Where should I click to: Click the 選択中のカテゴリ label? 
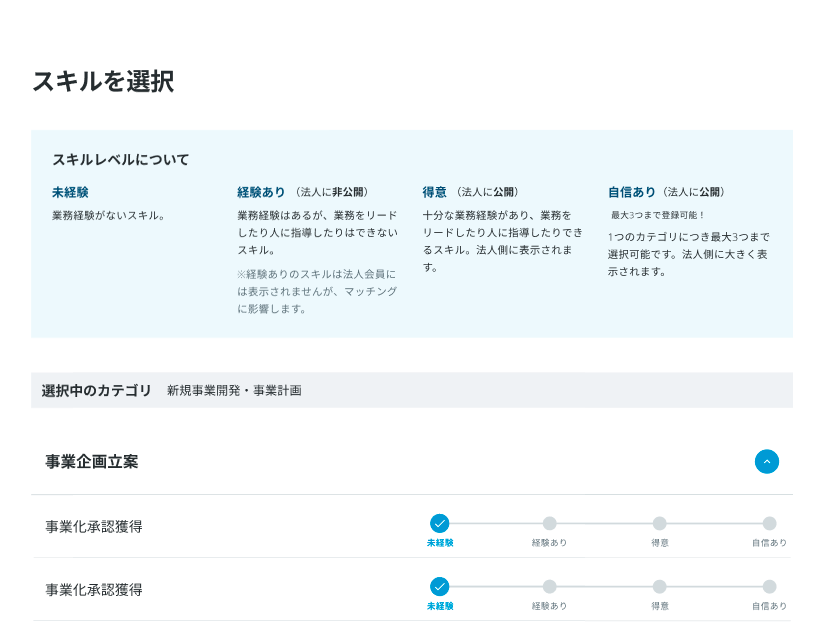[96, 390]
